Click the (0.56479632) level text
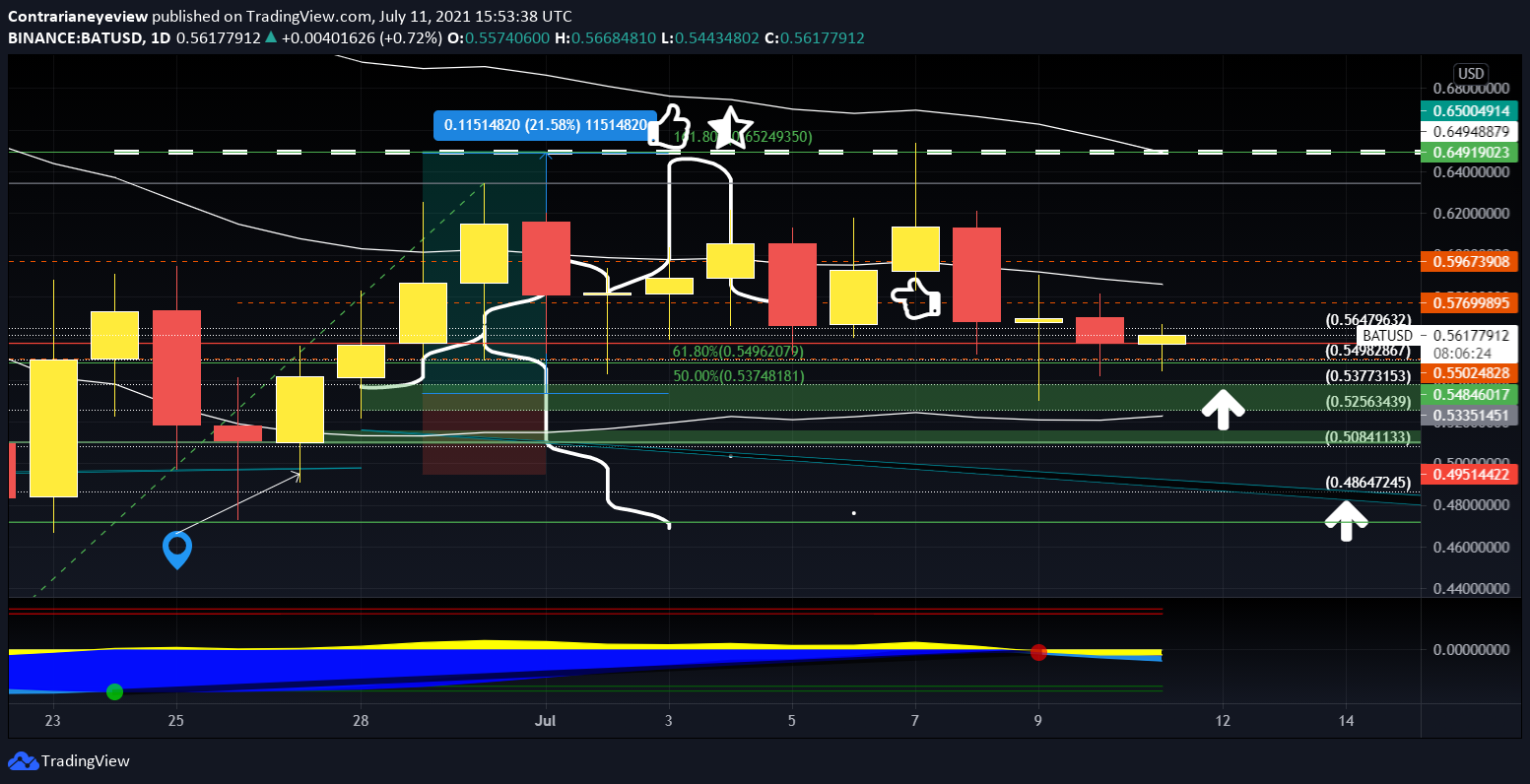This screenshot has width=1530, height=784. tap(1369, 319)
